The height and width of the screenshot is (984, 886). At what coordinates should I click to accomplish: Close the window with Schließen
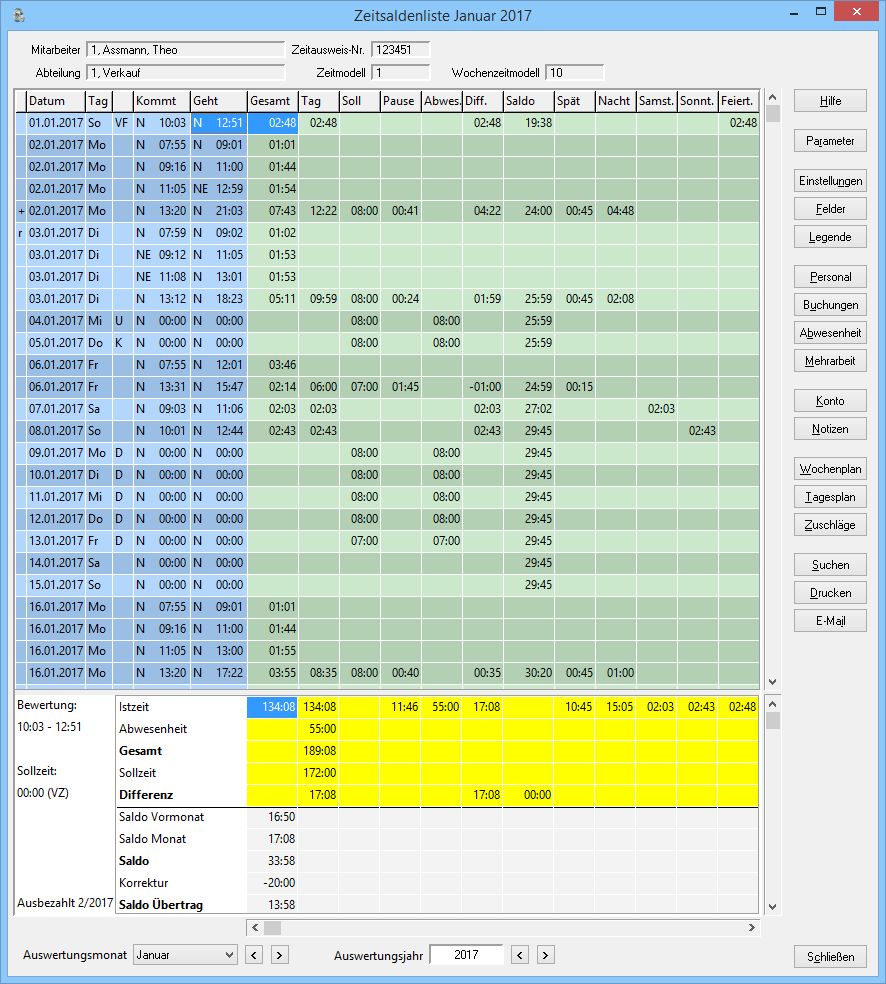(830, 957)
